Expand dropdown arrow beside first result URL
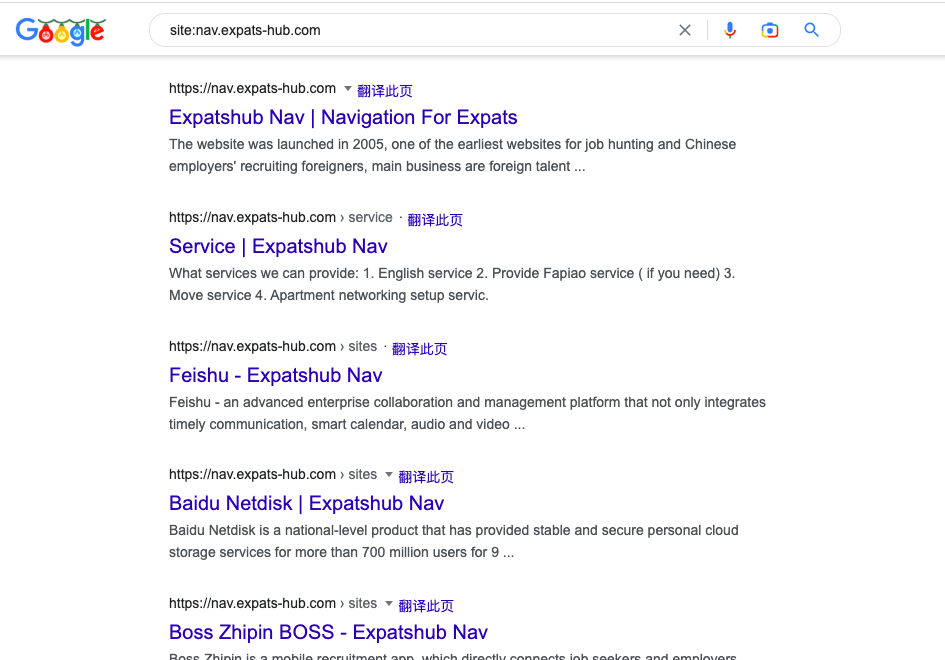This screenshot has height=660, width=945. (348, 89)
